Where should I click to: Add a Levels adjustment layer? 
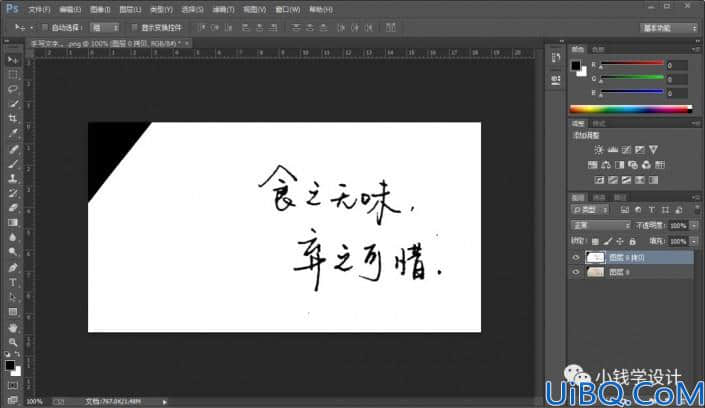(613, 150)
